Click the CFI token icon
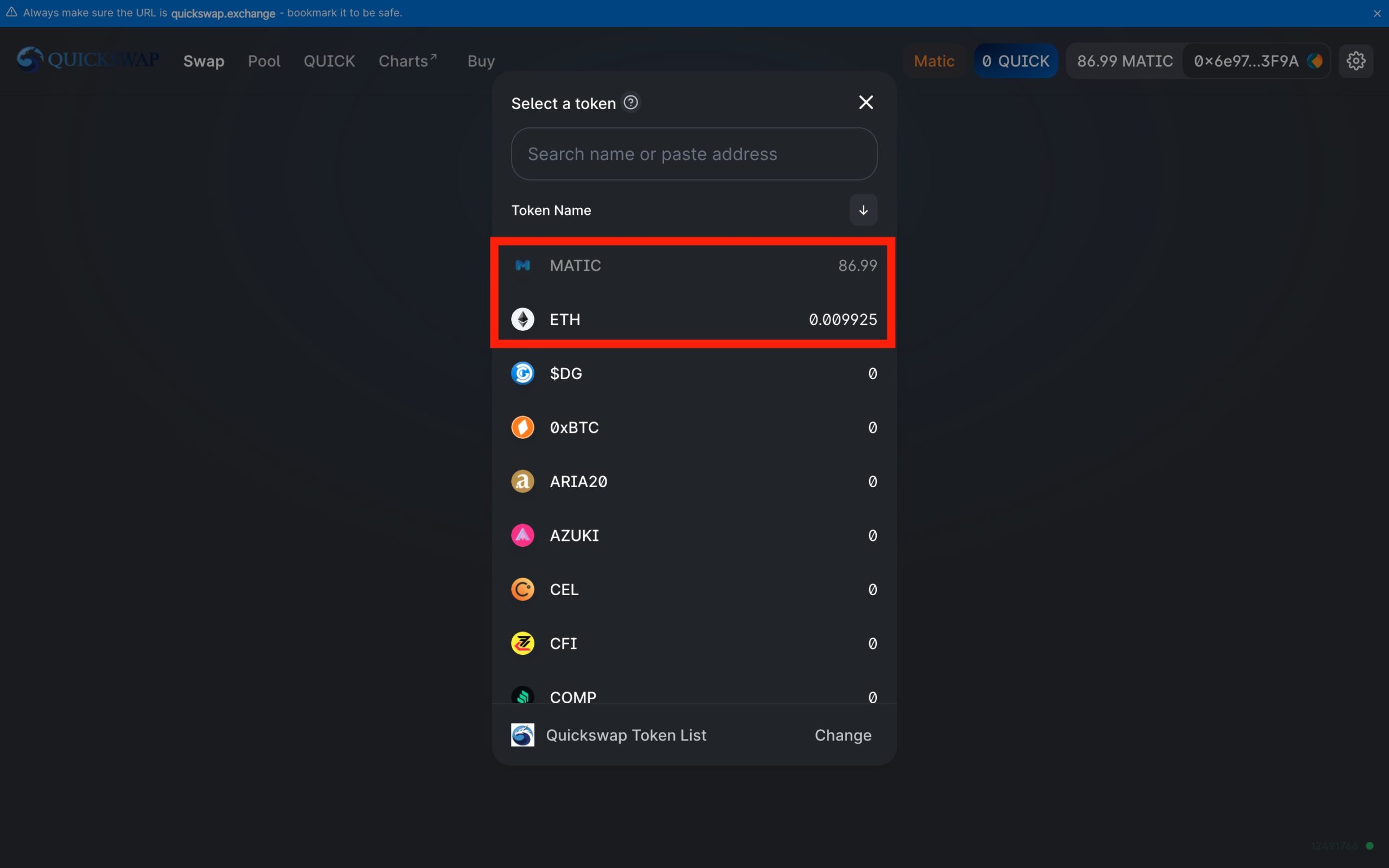1389x868 pixels. (523, 643)
